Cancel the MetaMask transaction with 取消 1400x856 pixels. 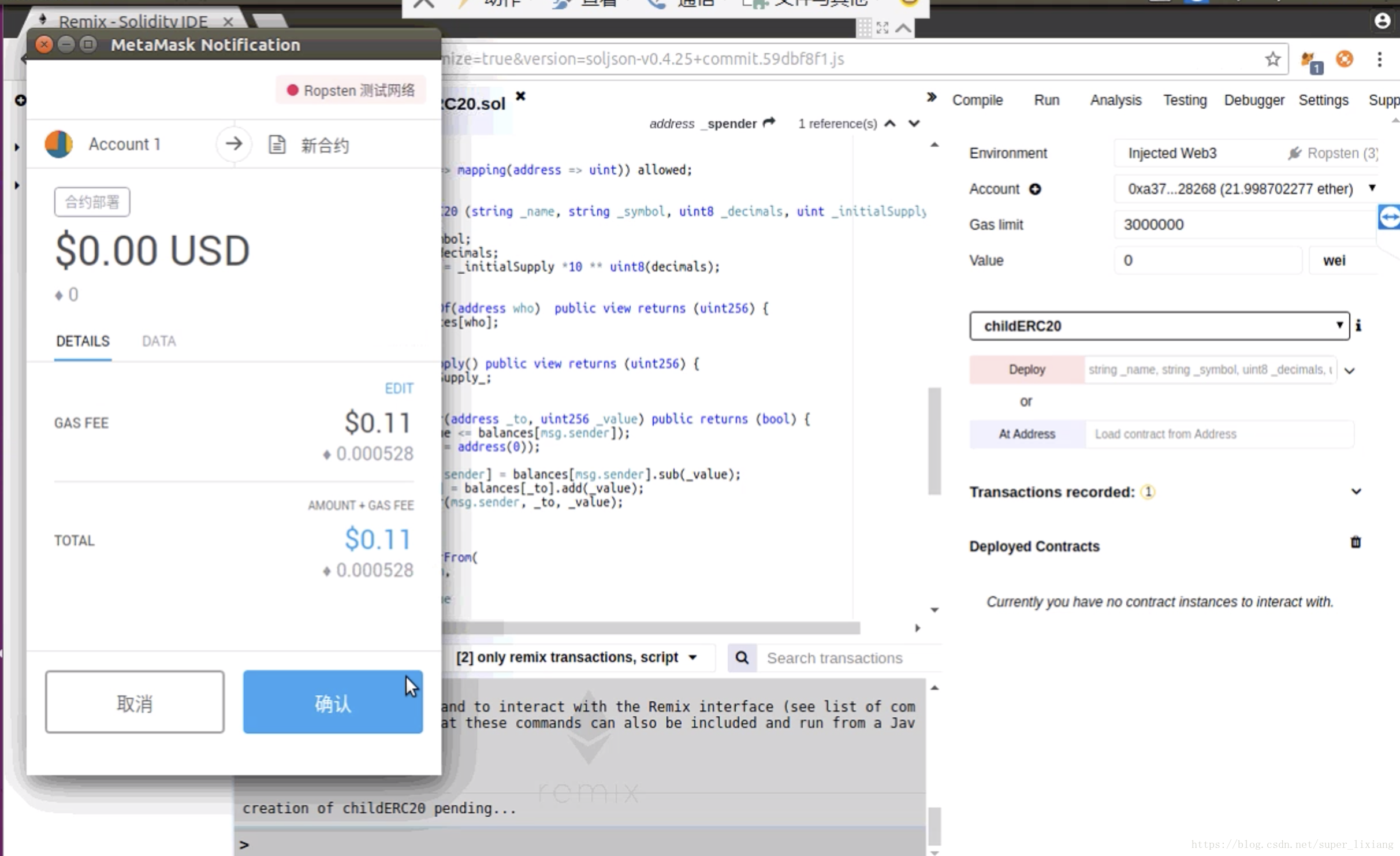point(135,702)
